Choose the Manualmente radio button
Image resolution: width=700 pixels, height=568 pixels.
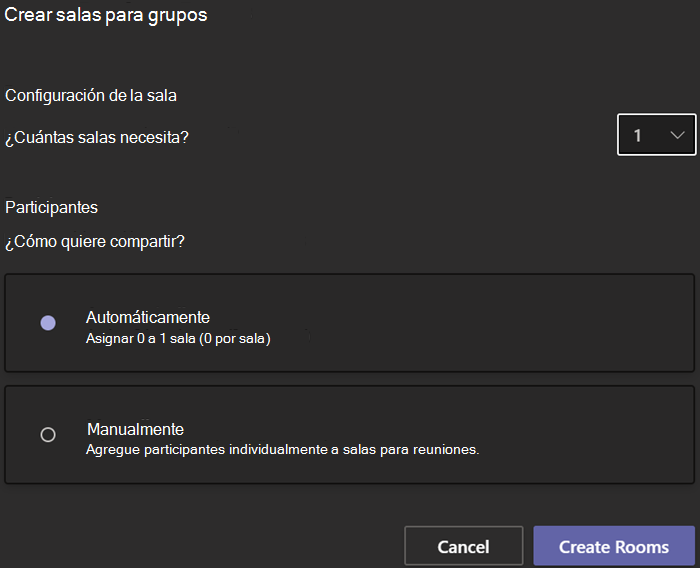click(48, 434)
